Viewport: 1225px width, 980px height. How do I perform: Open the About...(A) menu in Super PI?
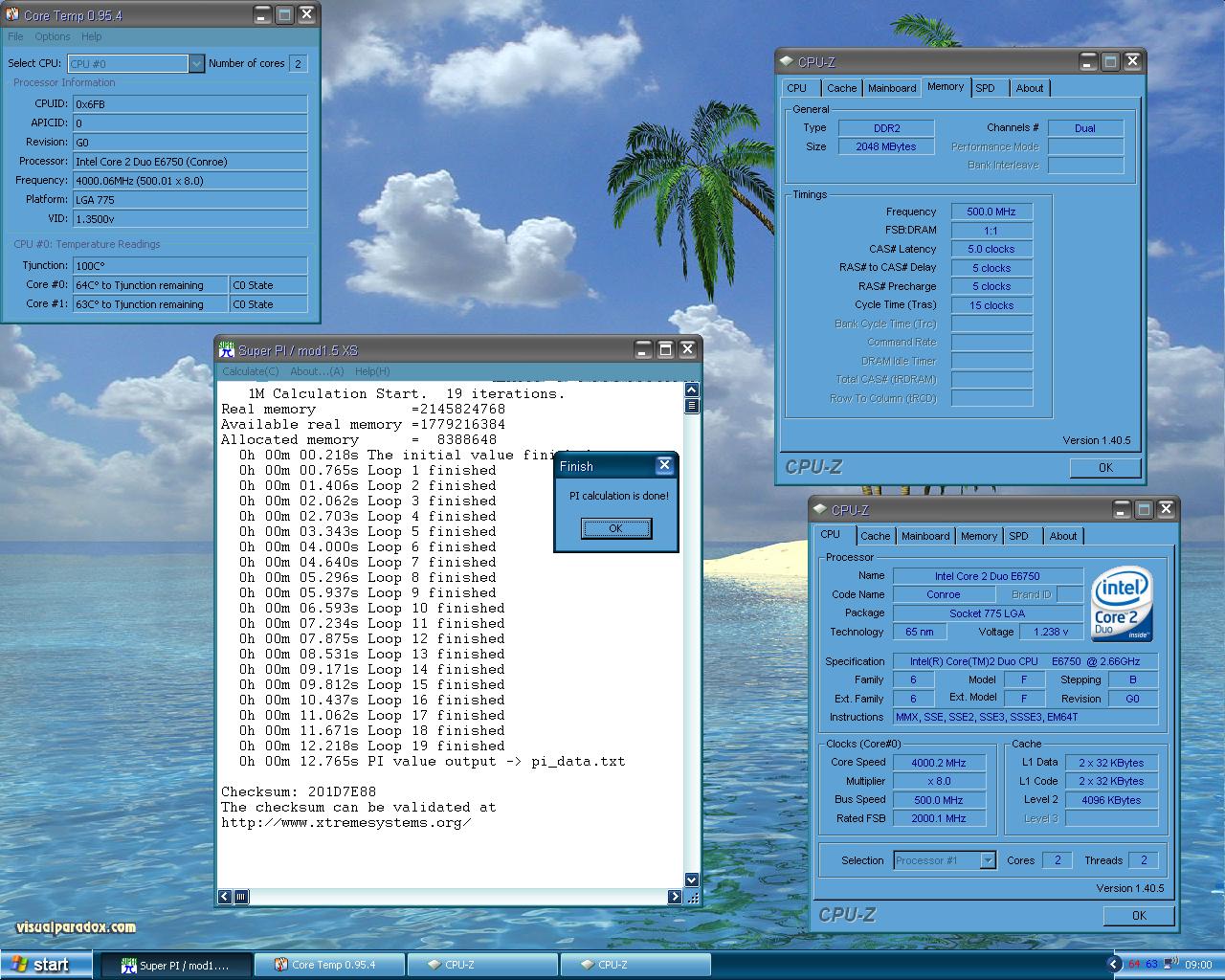point(317,371)
